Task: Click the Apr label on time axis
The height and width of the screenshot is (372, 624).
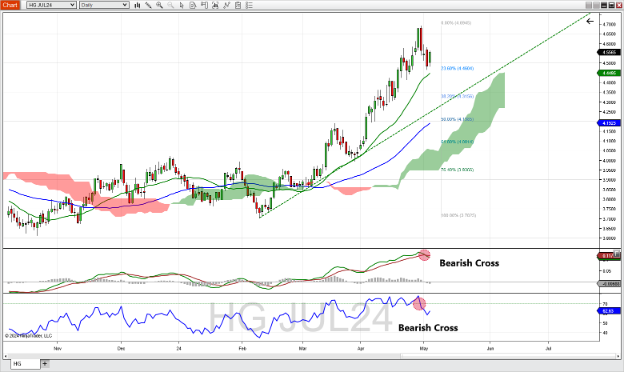Action: coord(361,349)
